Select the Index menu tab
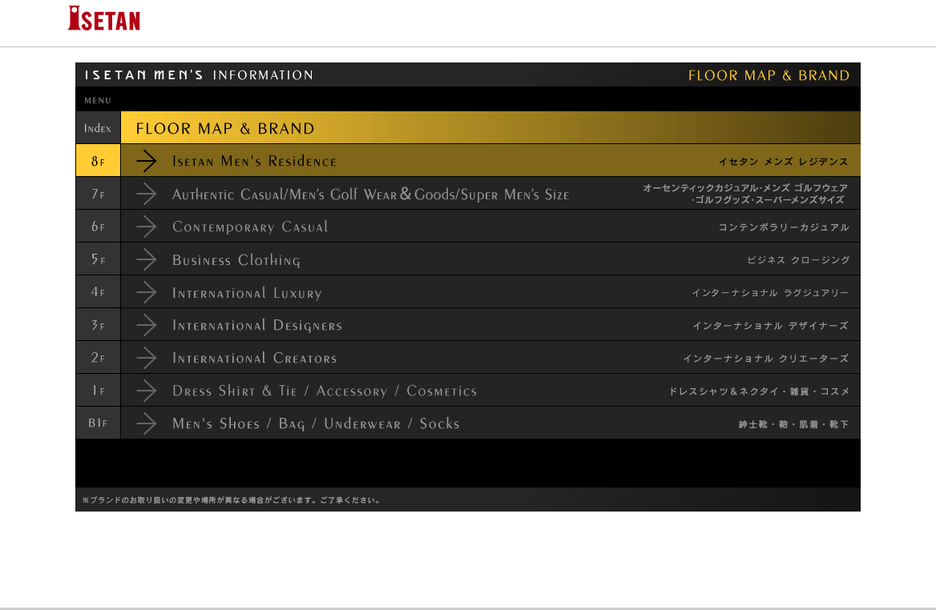This screenshot has width=936, height=610. pos(98,128)
